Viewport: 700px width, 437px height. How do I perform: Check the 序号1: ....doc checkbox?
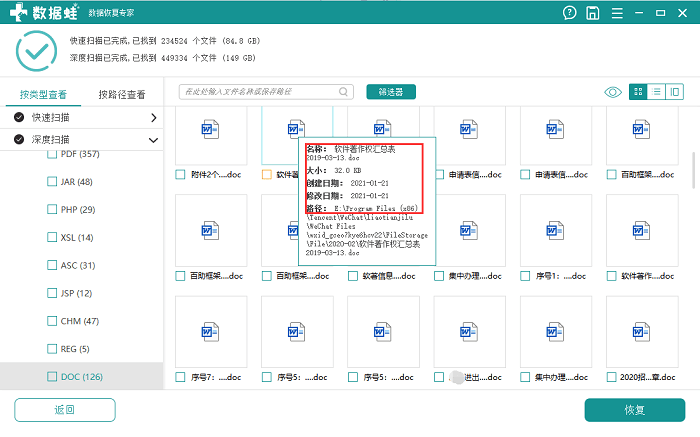point(525,276)
